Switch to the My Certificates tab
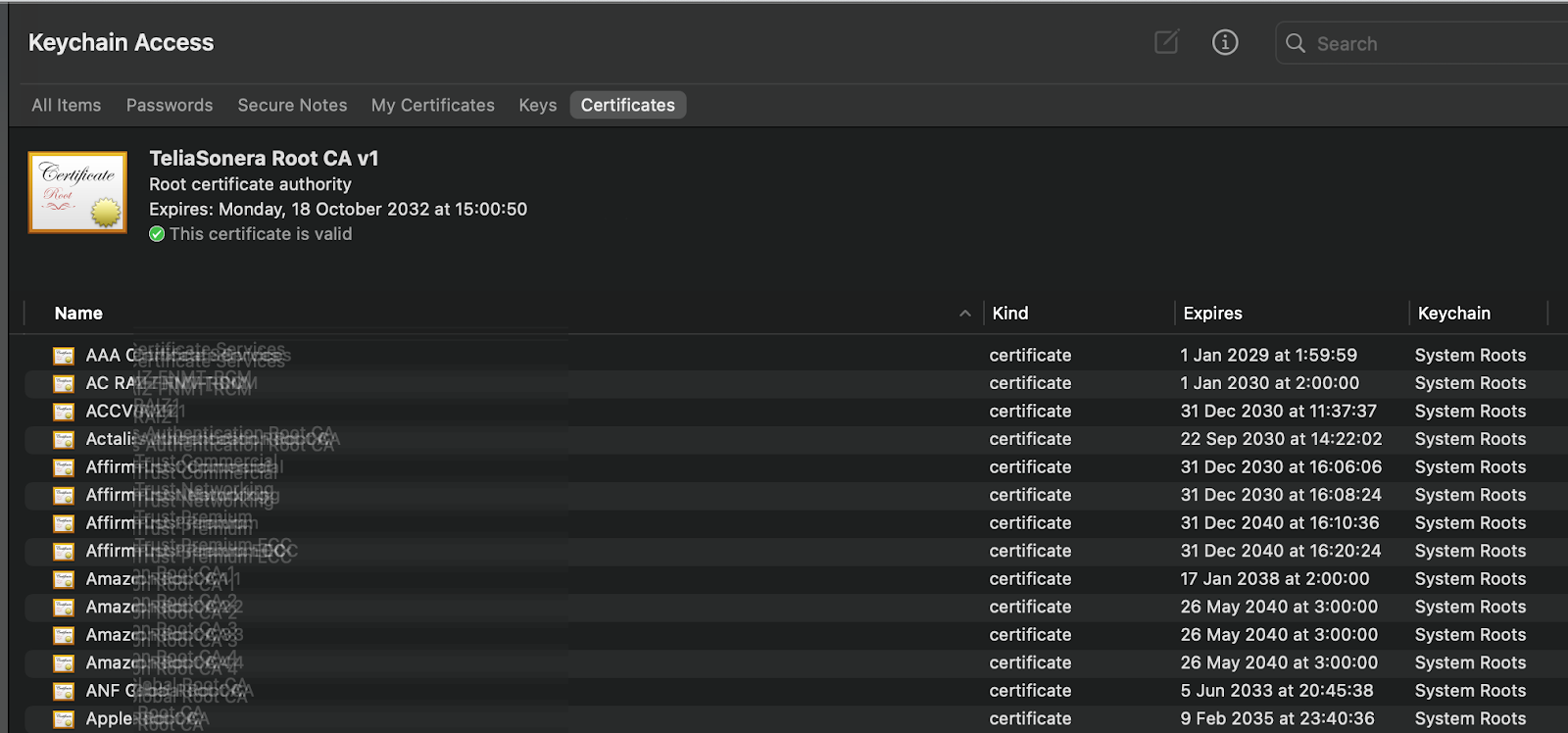This screenshot has width=1568, height=733. click(x=433, y=105)
